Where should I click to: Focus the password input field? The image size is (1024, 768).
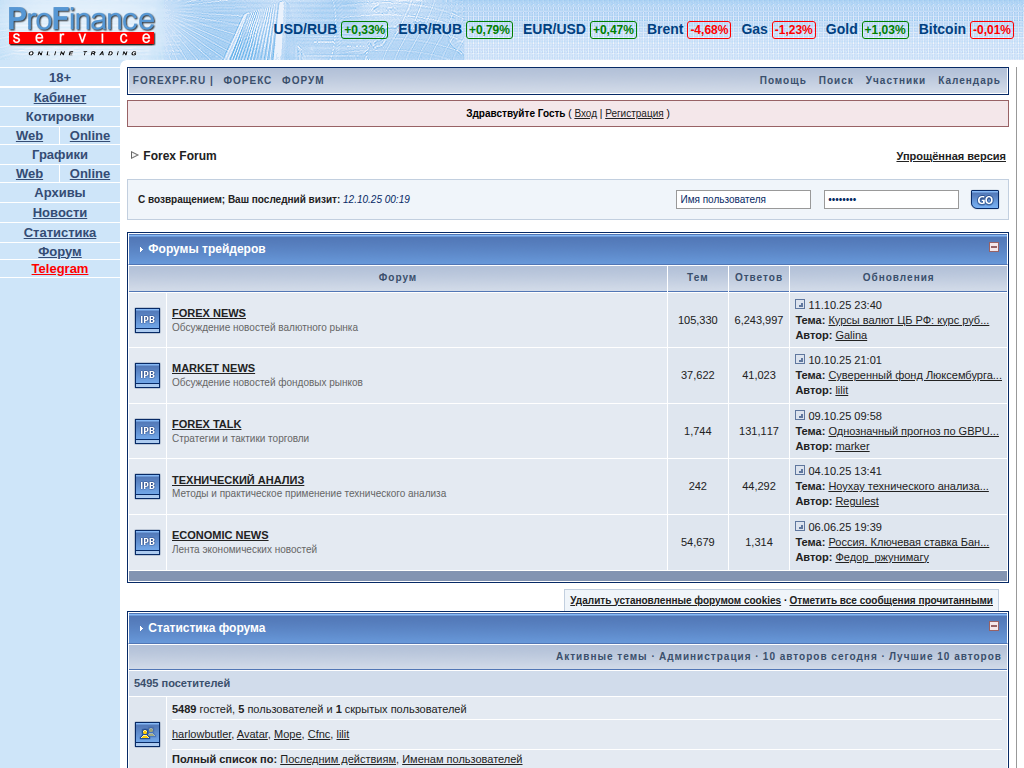(x=891, y=199)
